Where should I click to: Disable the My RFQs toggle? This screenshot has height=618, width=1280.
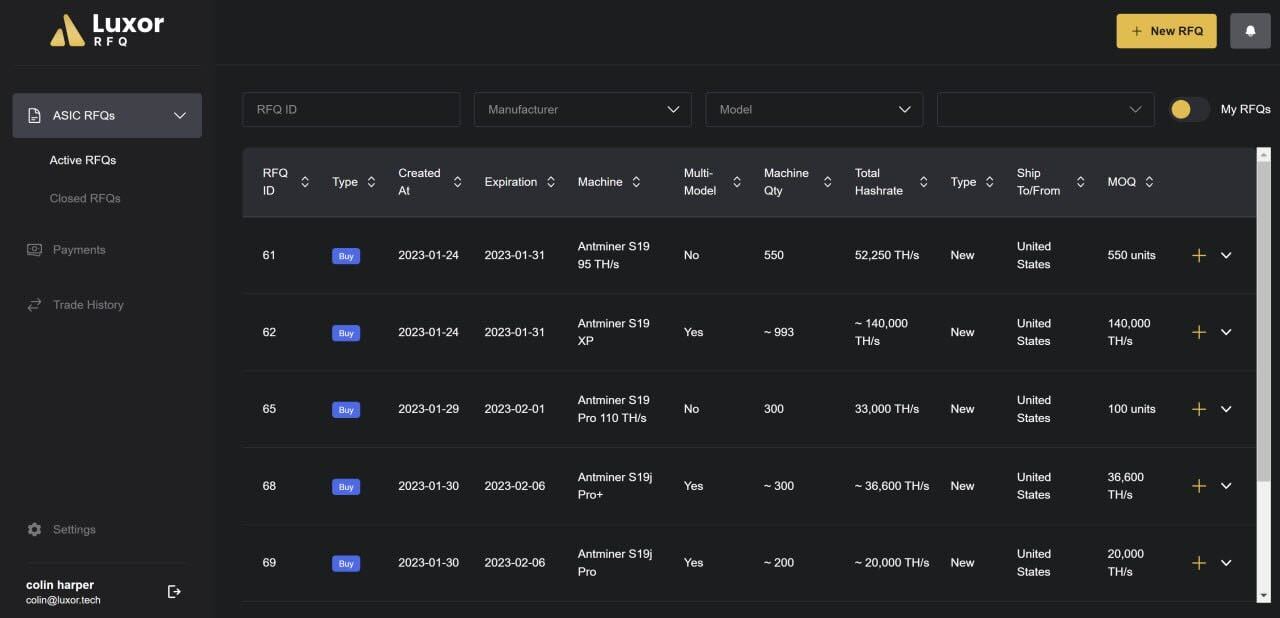coord(1189,109)
